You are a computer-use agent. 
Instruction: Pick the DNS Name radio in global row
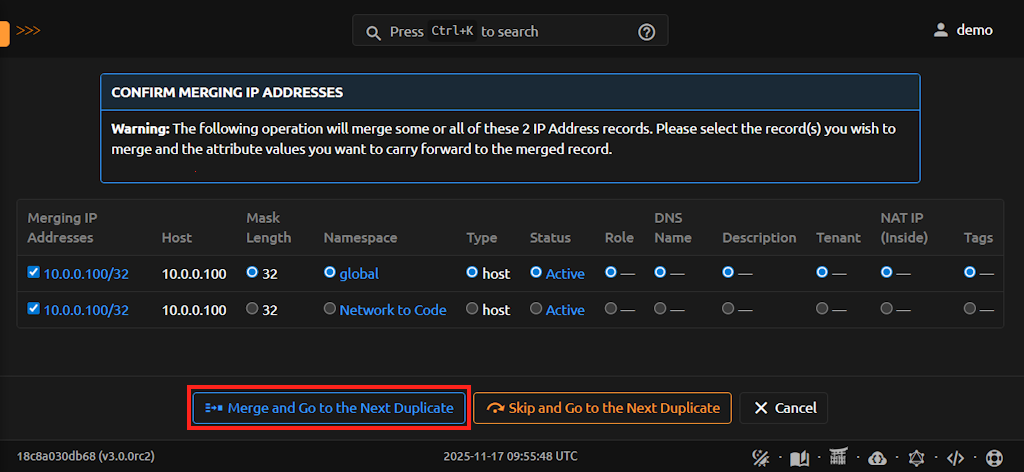point(660,273)
